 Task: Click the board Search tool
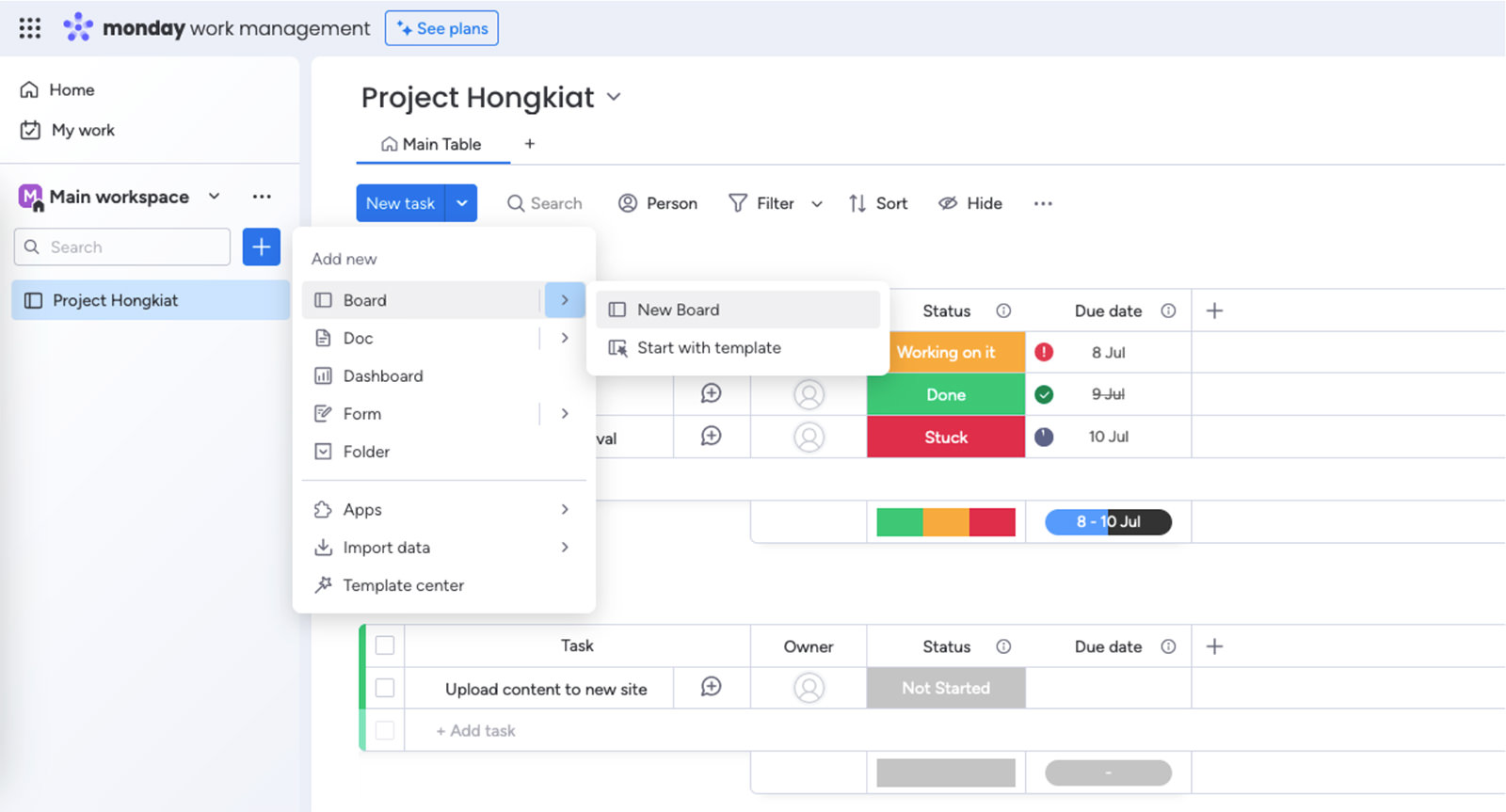pos(544,203)
